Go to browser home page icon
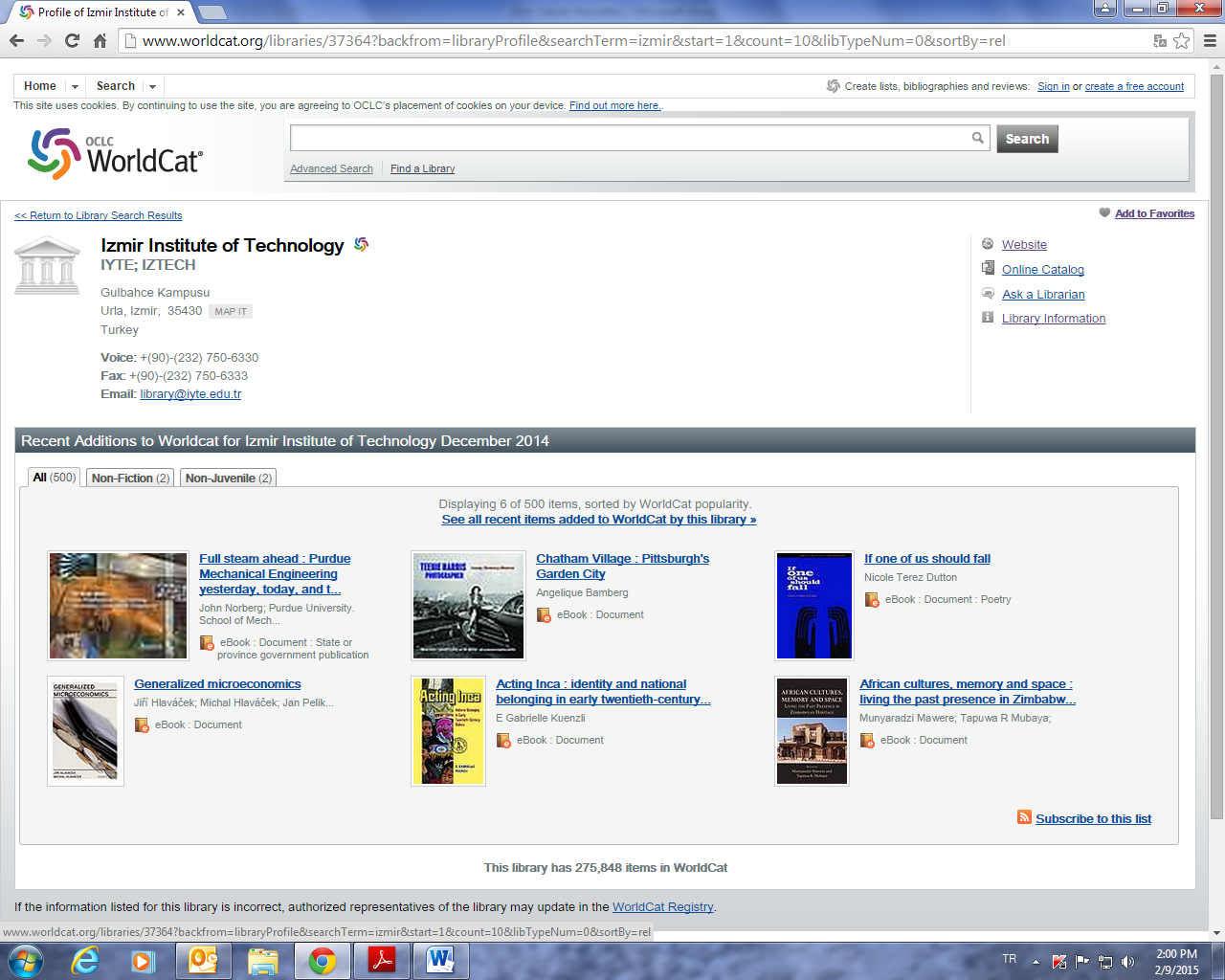The width and height of the screenshot is (1225, 980). (x=100, y=40)
